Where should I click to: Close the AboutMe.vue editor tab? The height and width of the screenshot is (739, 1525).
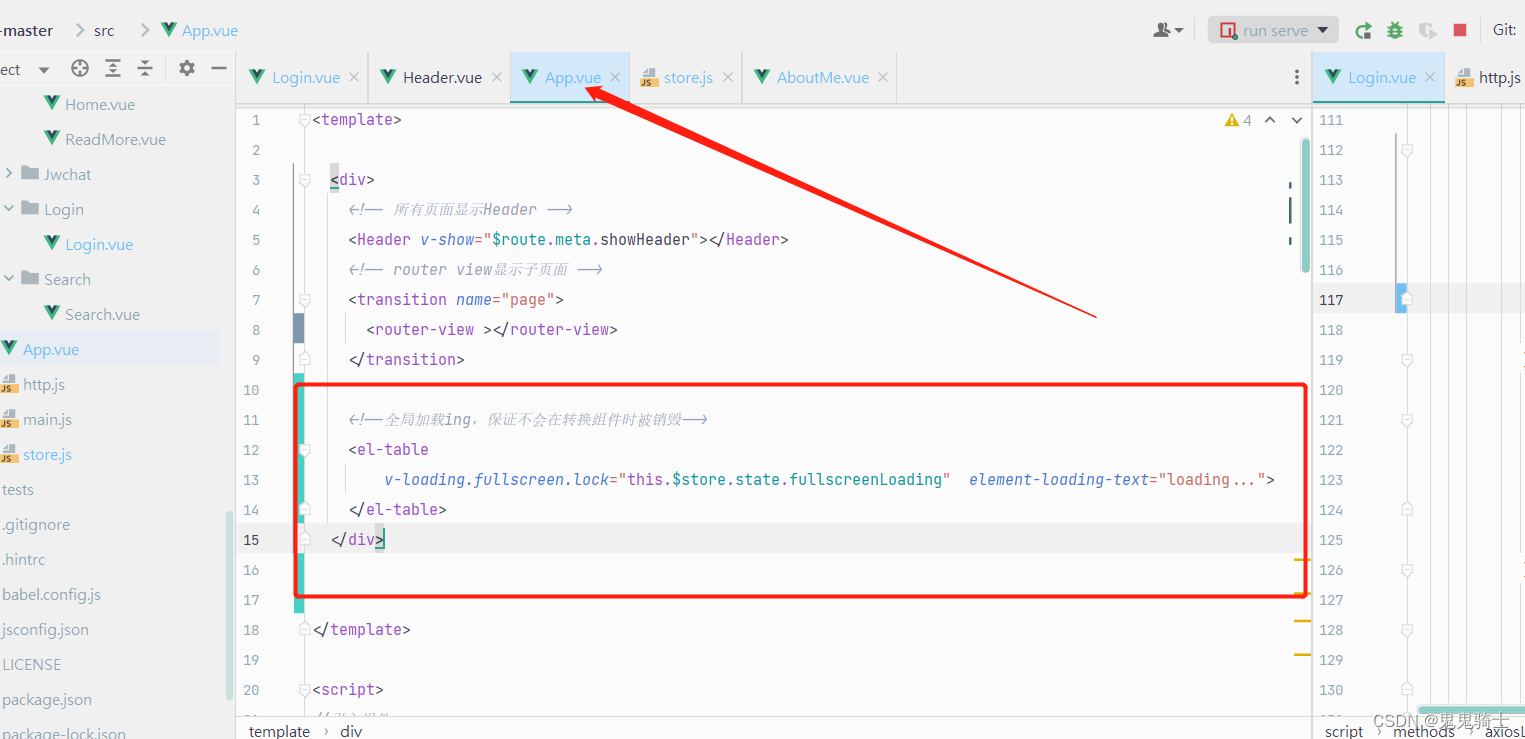point(883,77)
